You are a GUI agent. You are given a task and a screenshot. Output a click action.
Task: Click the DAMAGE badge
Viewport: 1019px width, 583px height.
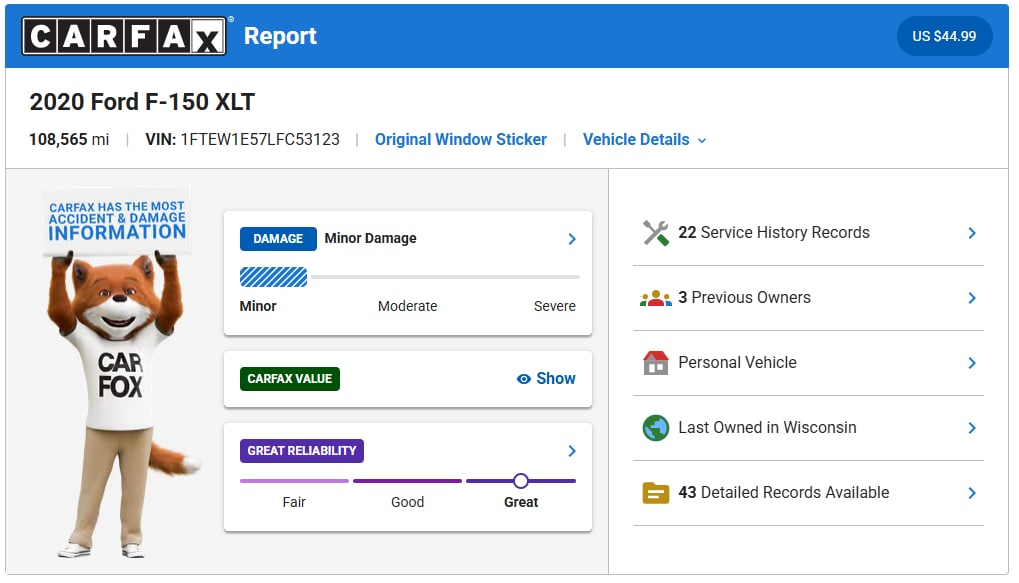coord(278,239)
